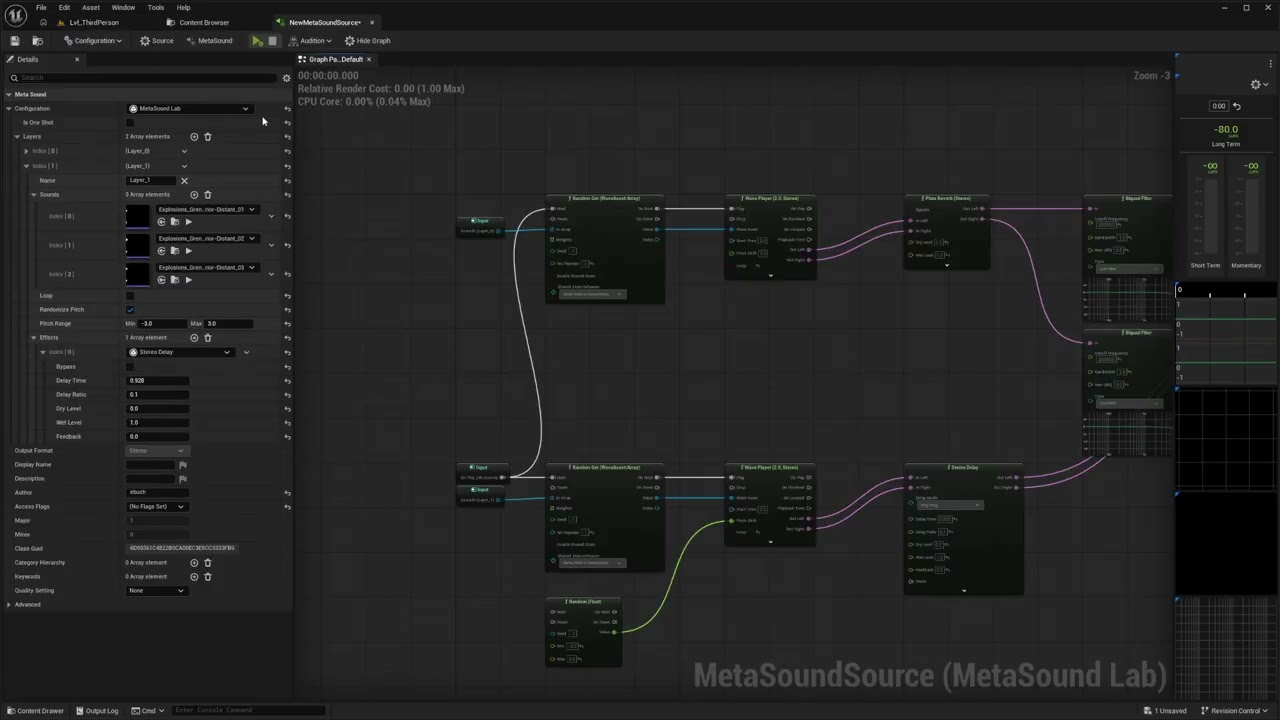Open the Audition dropdown
This screenshot has height=720, width=1280.
tap(310, 41)
